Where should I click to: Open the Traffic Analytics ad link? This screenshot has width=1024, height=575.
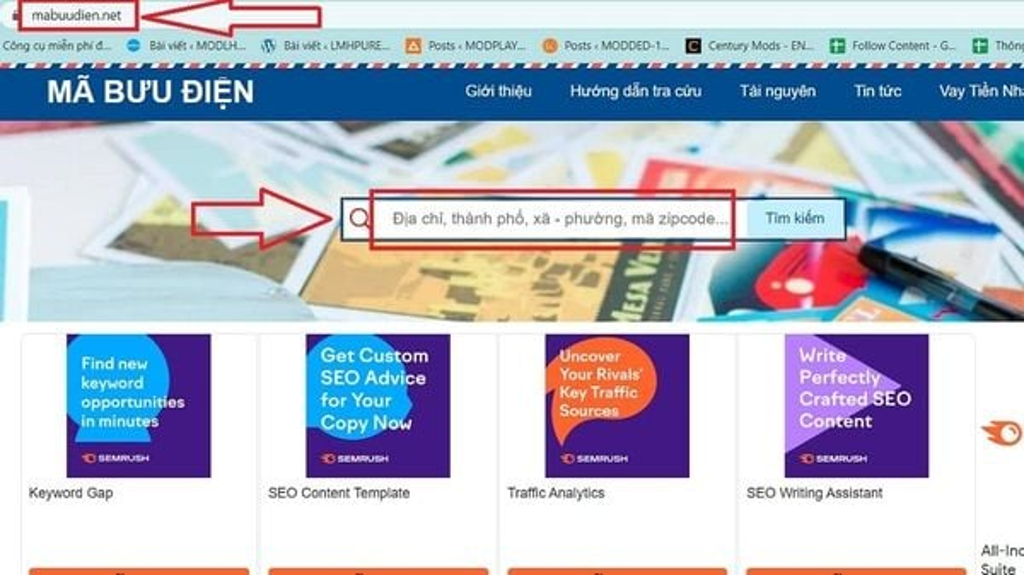click(x=556, y=493)
